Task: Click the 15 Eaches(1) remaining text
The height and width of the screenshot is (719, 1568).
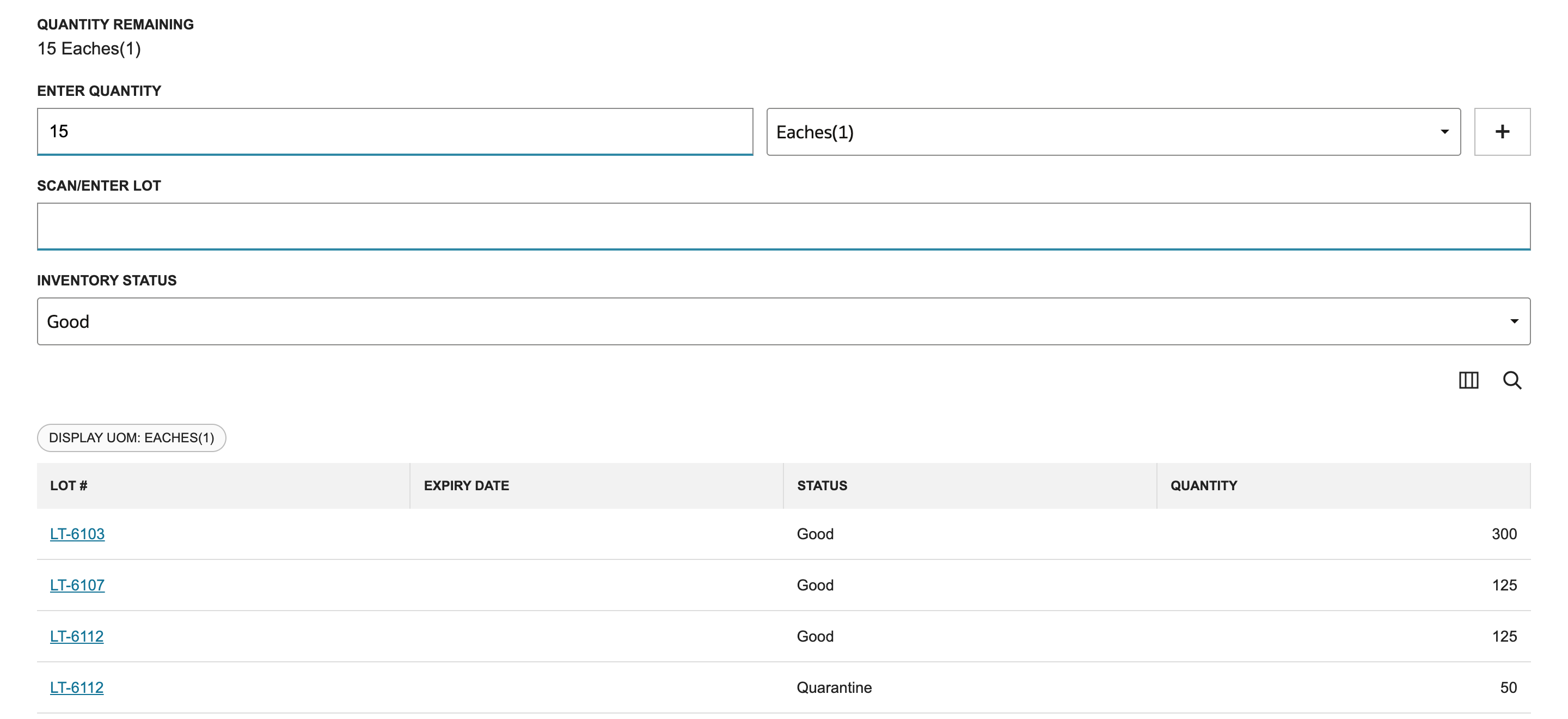Action: [x=89, y=48]
